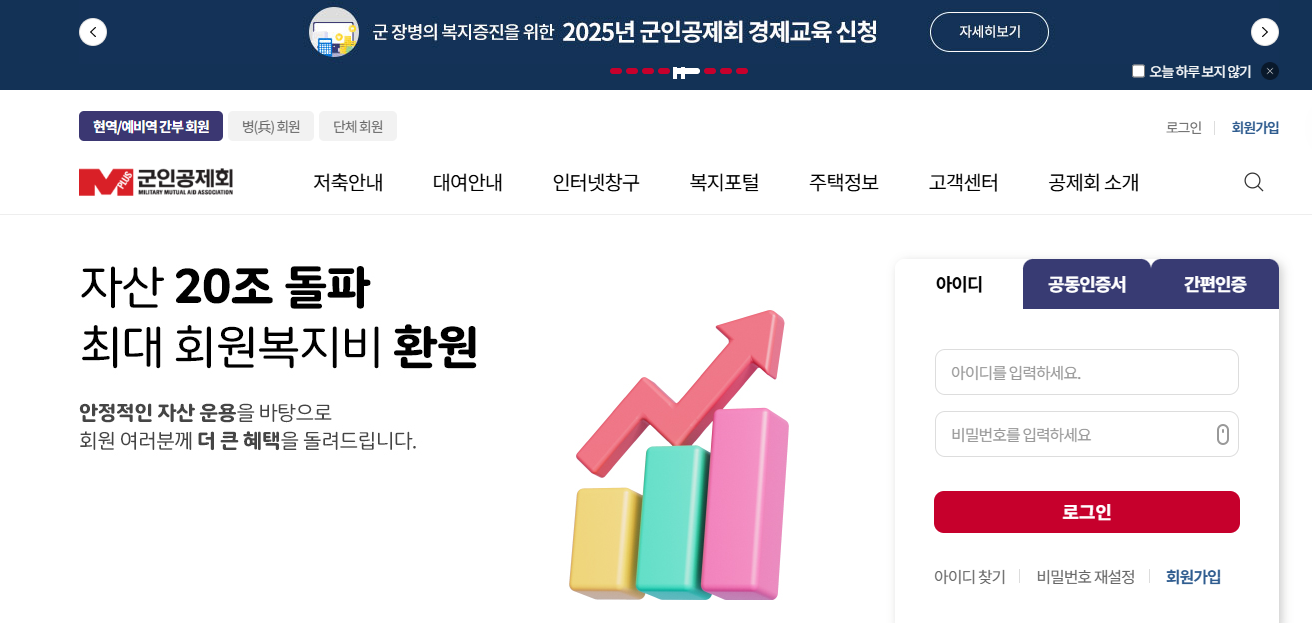
Task: Switch to the 간편인증 login tab
Action: [x=1213, y=284]
